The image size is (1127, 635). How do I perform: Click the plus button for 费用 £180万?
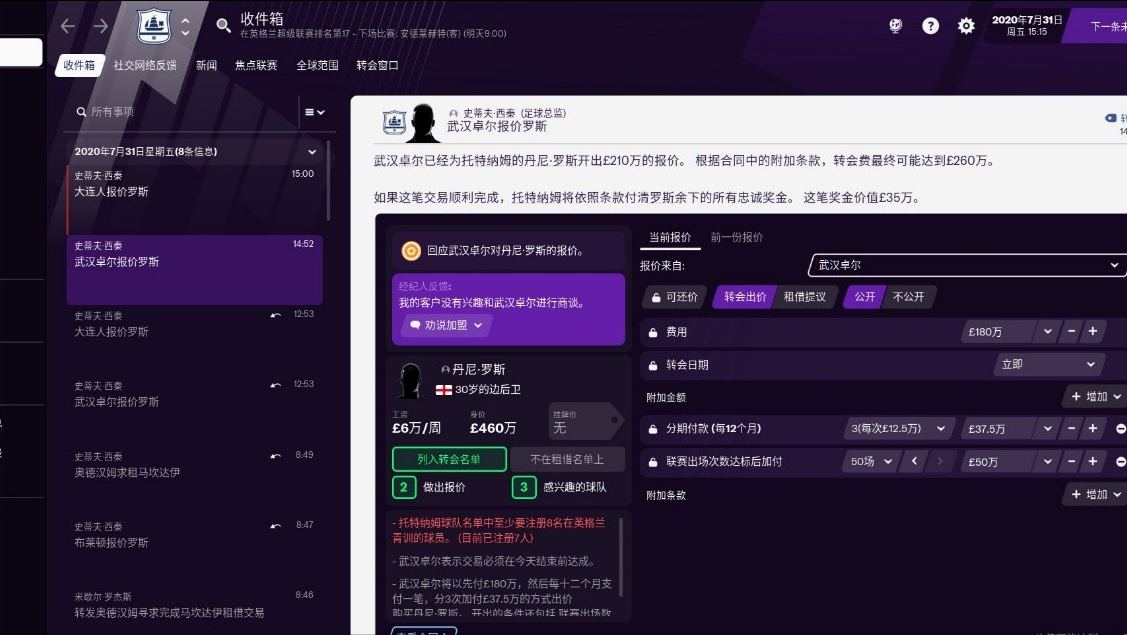coord(1092,332)
